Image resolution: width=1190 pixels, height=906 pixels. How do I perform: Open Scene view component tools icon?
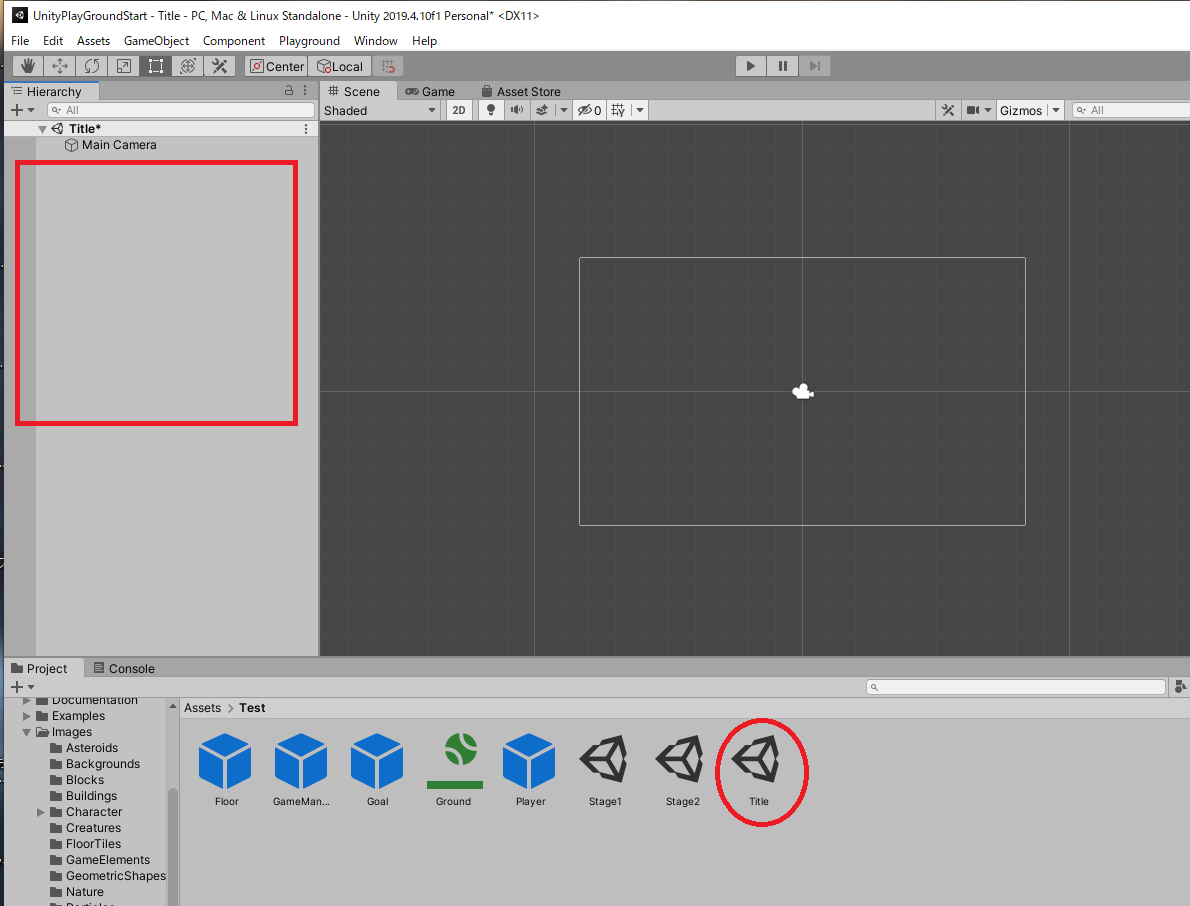point(948,111)
